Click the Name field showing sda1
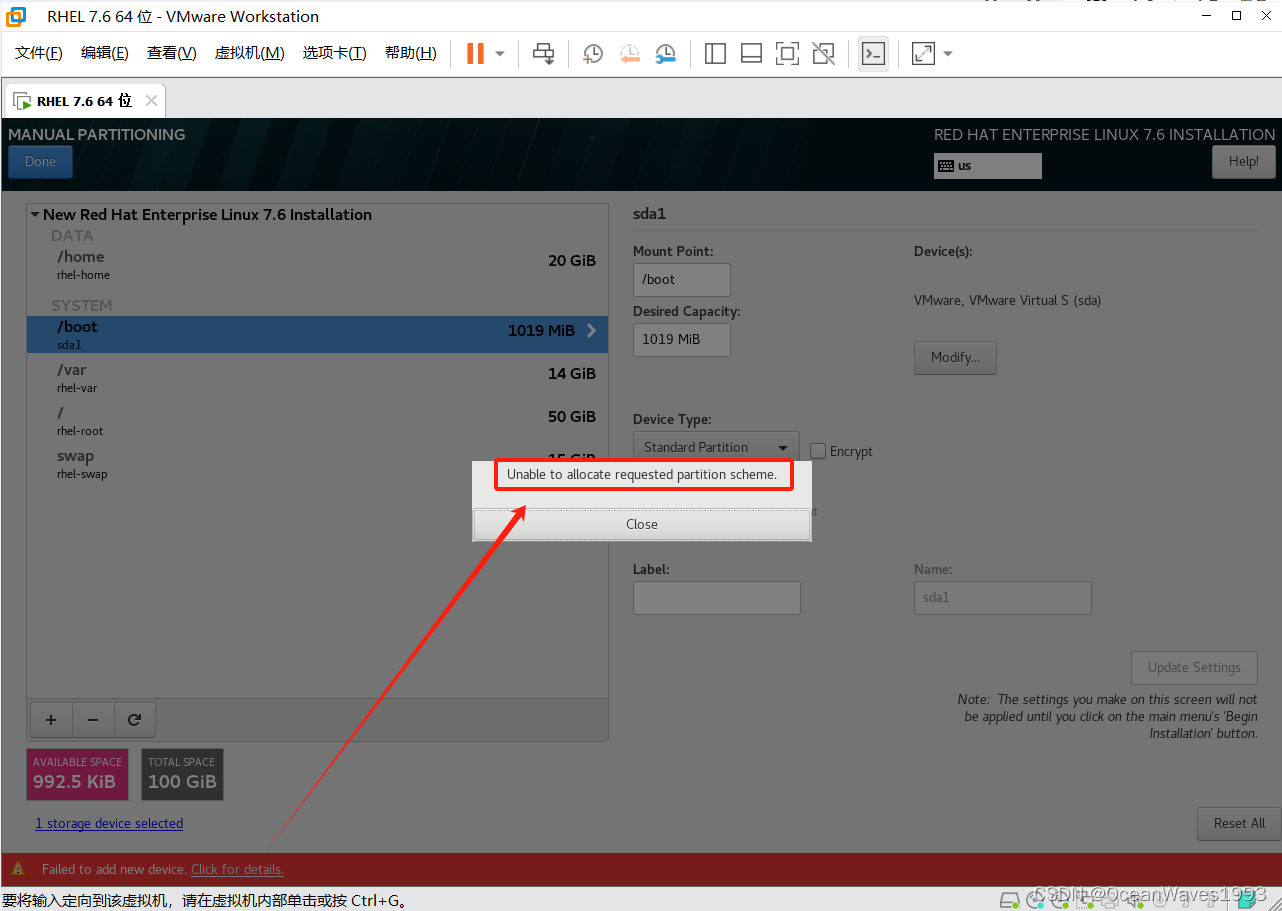 pos(1003,598)
